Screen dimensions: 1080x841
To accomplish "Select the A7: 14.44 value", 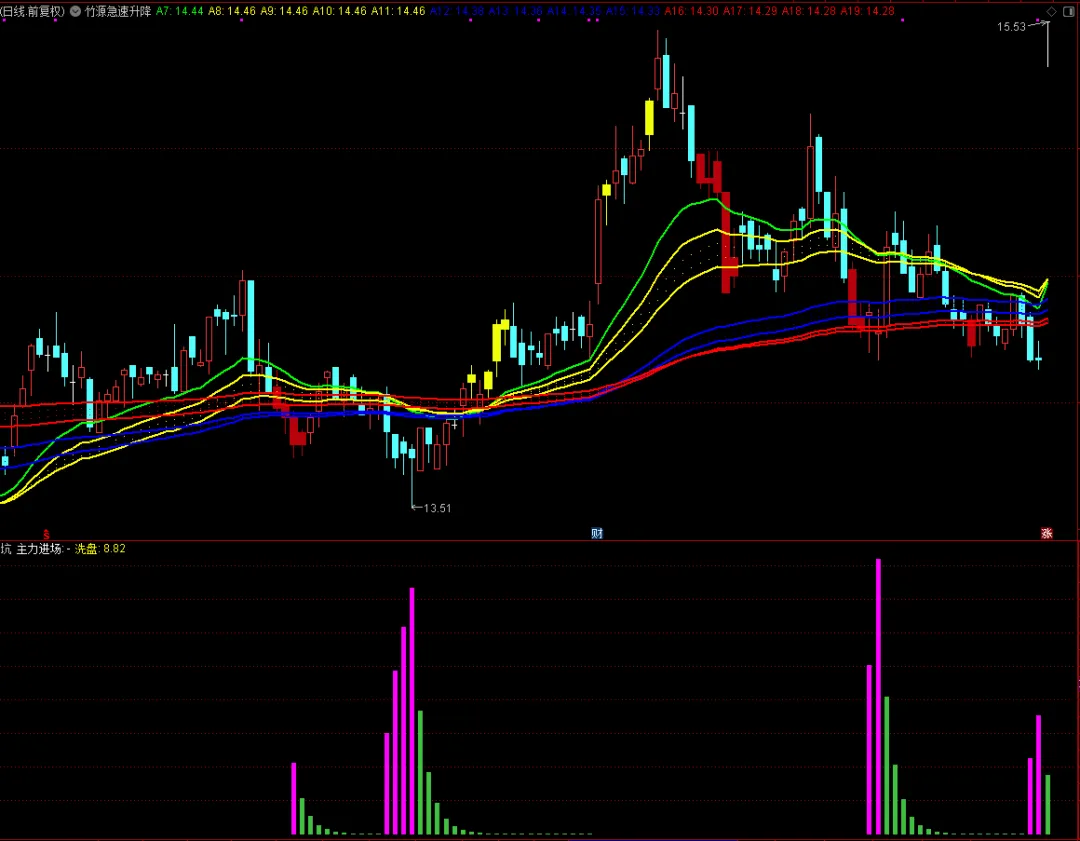I will click(x=180, y=12).
